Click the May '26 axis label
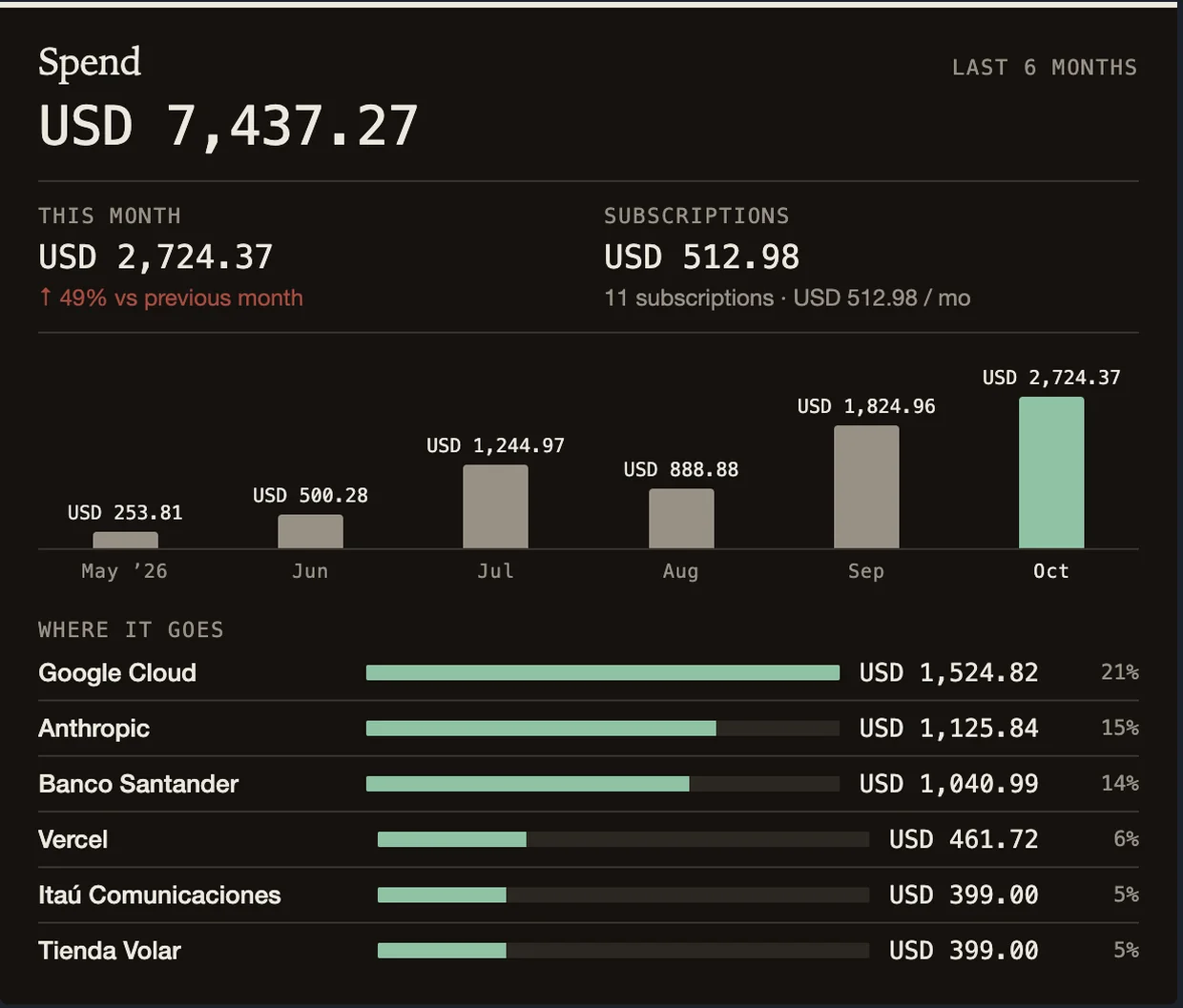 click(x=125, y=571)
